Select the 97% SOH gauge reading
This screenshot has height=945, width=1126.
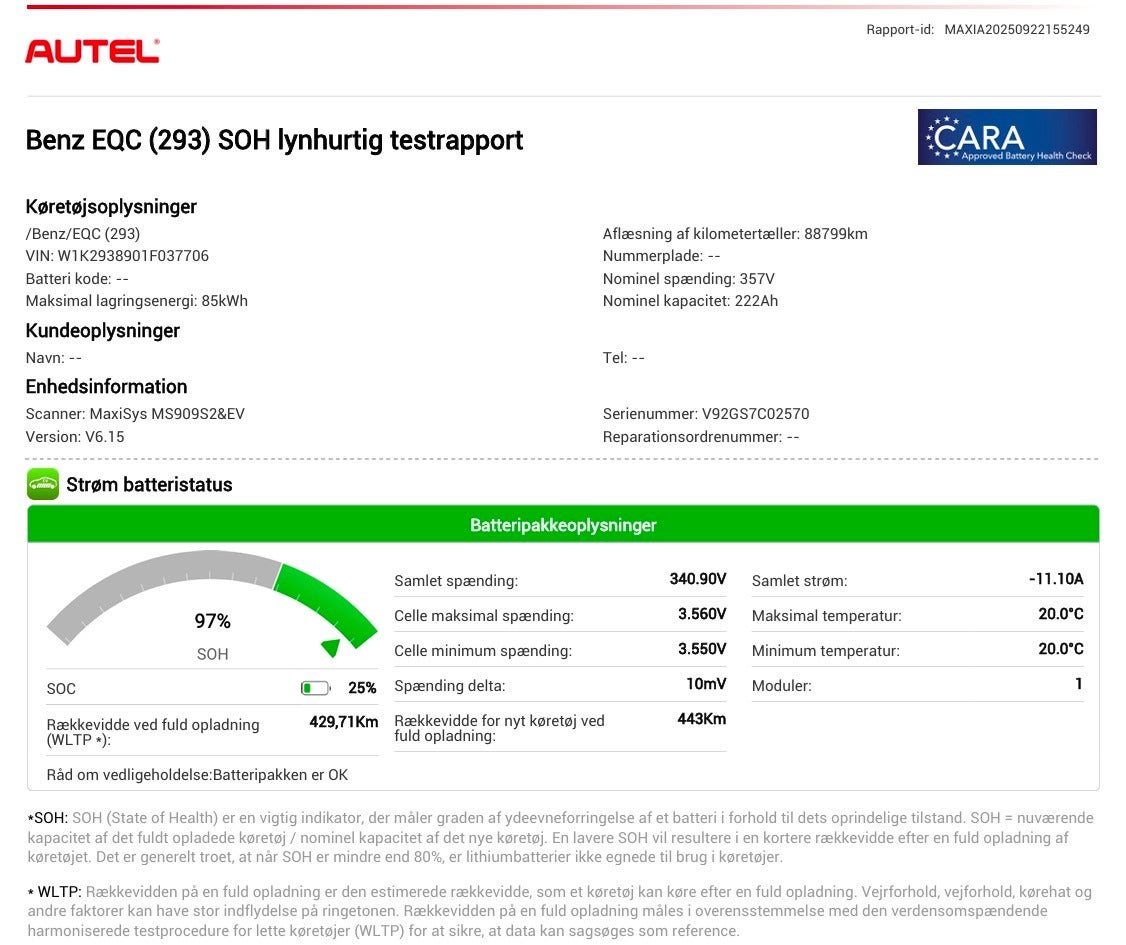tap(212, 622)
